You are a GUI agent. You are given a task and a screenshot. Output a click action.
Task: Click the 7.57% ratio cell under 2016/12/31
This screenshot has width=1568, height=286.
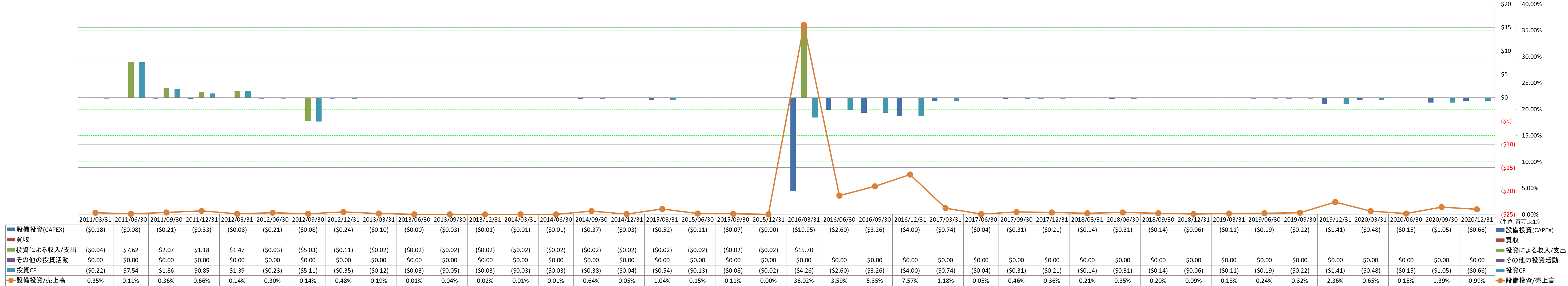(909, 280)
